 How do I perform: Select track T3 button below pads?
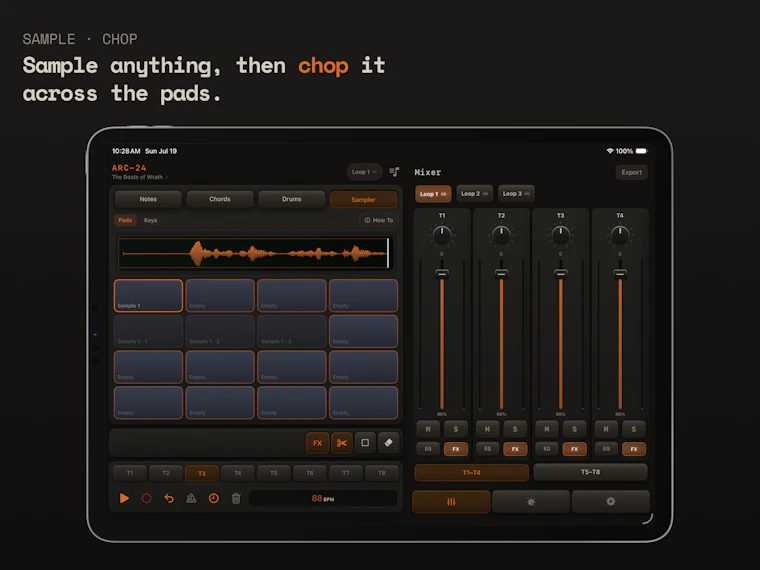tap(202, 474)
